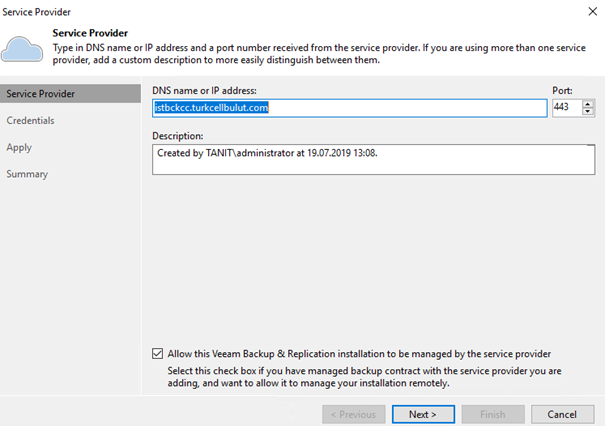The image size is (605, 426).
Task: Select the Summary wizard step
Action: [27, 174]
